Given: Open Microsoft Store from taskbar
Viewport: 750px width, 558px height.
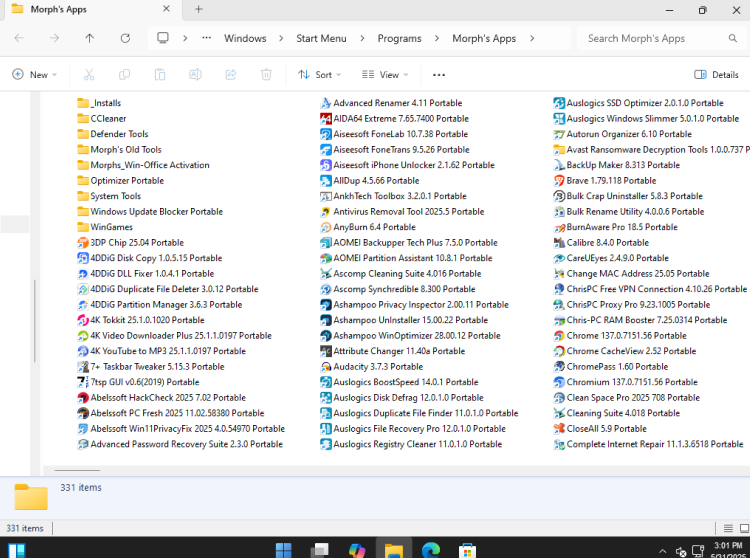Looking at the screenshot, I should pos(467,550).
